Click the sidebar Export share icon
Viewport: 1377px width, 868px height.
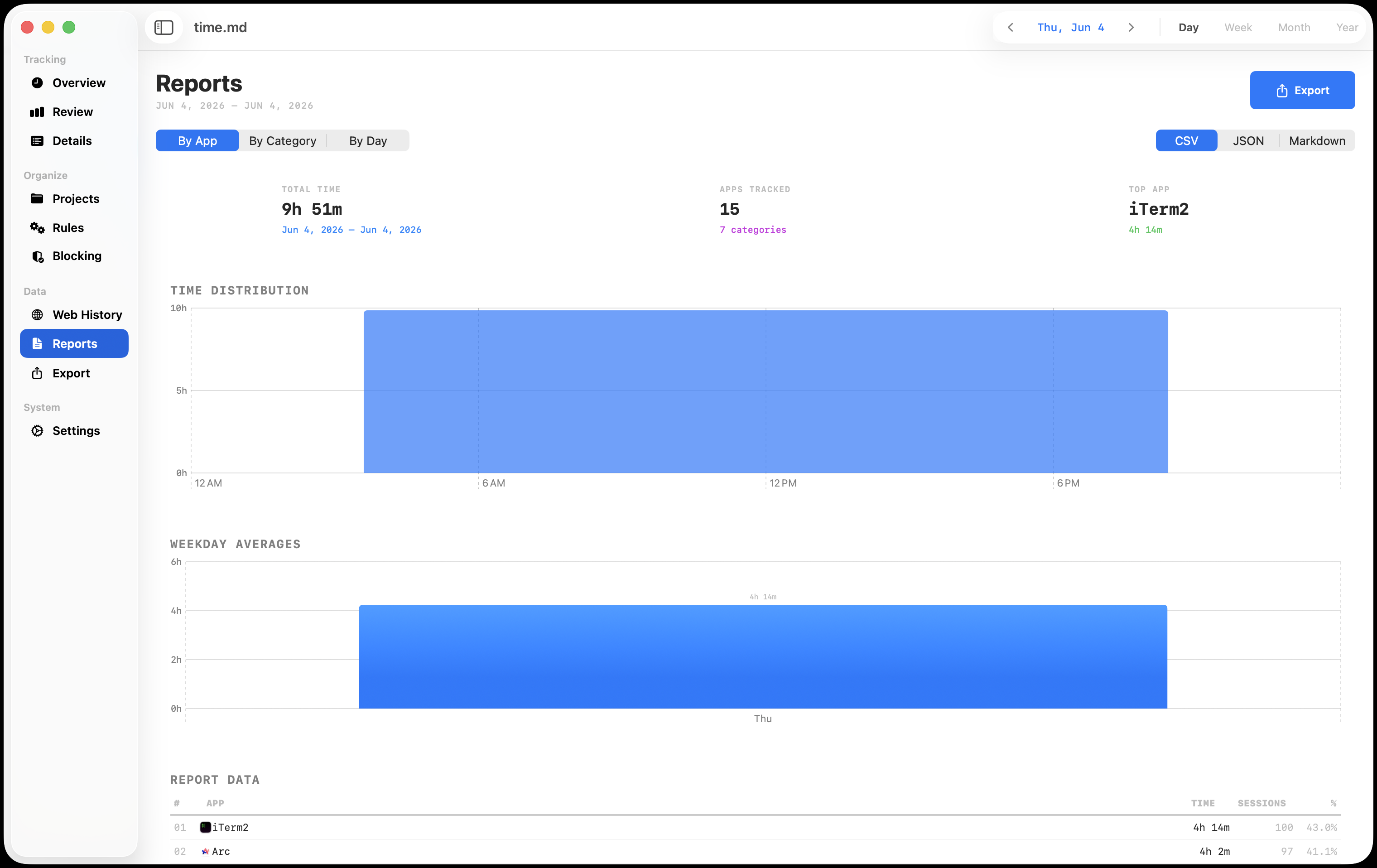[x=37, y=373]
